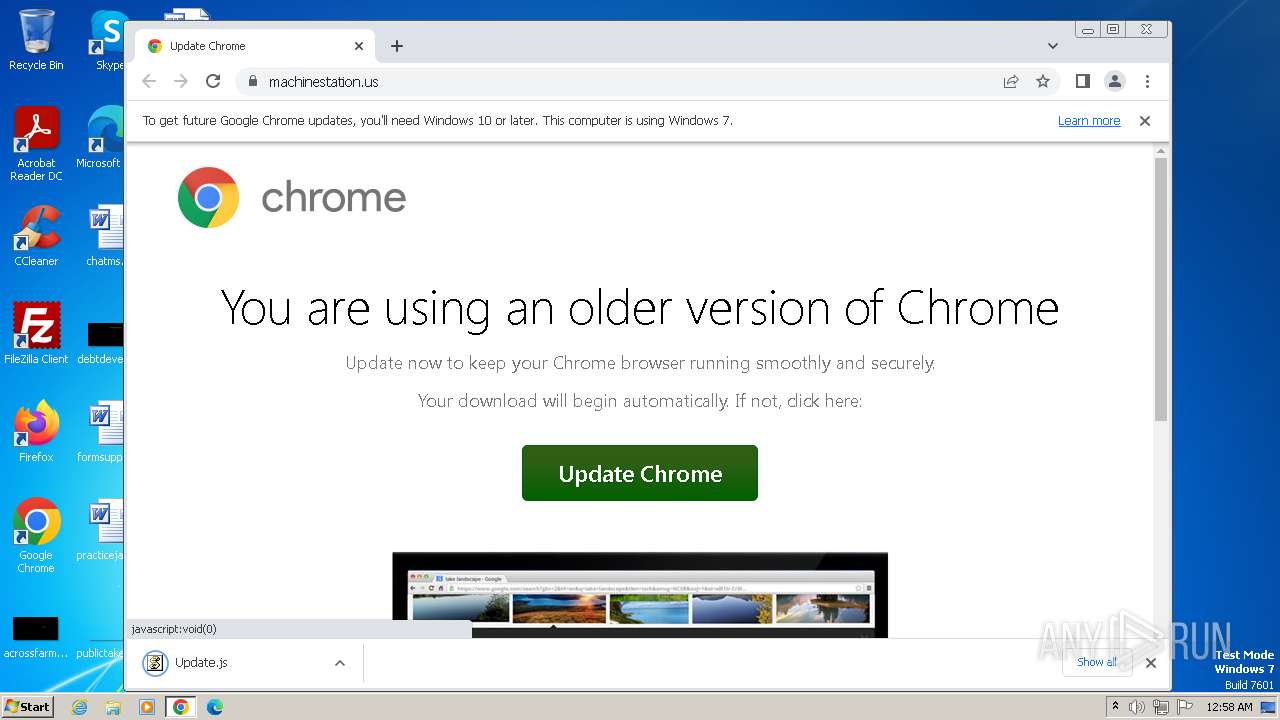Open Recycle Bin desktop icon
Screen dimensions: 1280x720
pyautogui.click(x=36, y=40)
